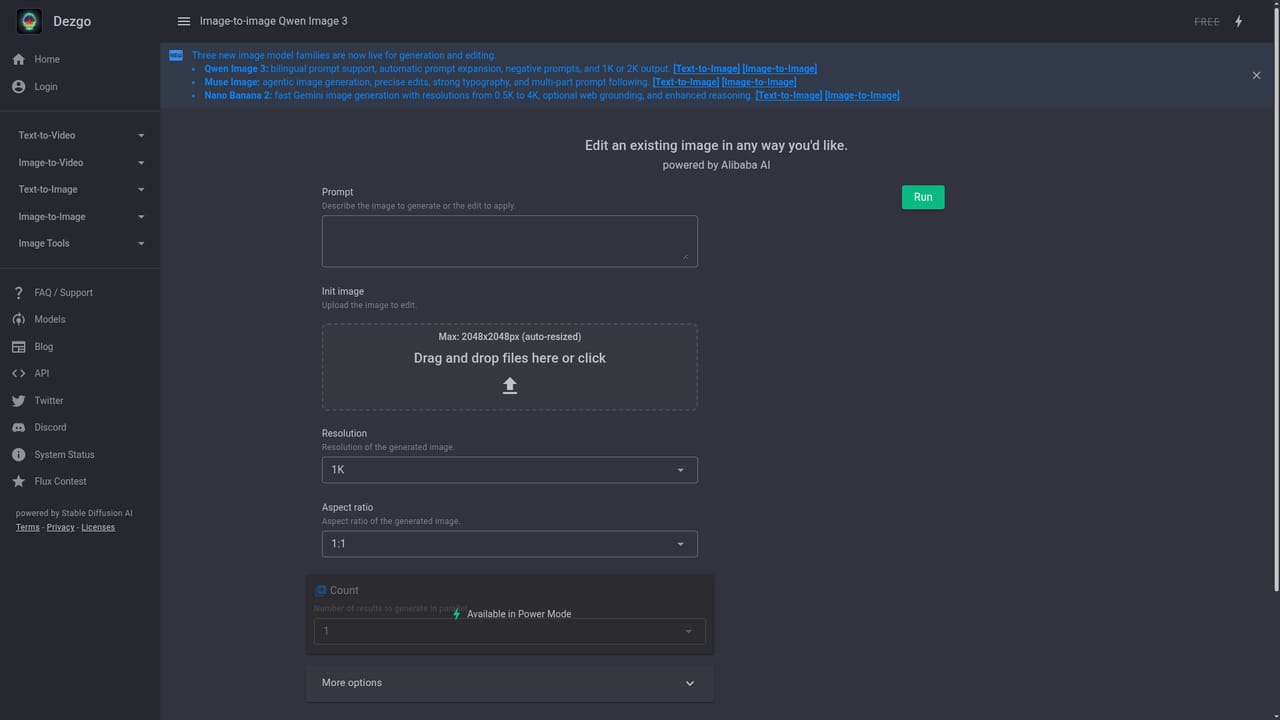The width and height of the screenshot is (1280, 720).
Task: Open the Privacy link in footer
Action: coord(61,528)
